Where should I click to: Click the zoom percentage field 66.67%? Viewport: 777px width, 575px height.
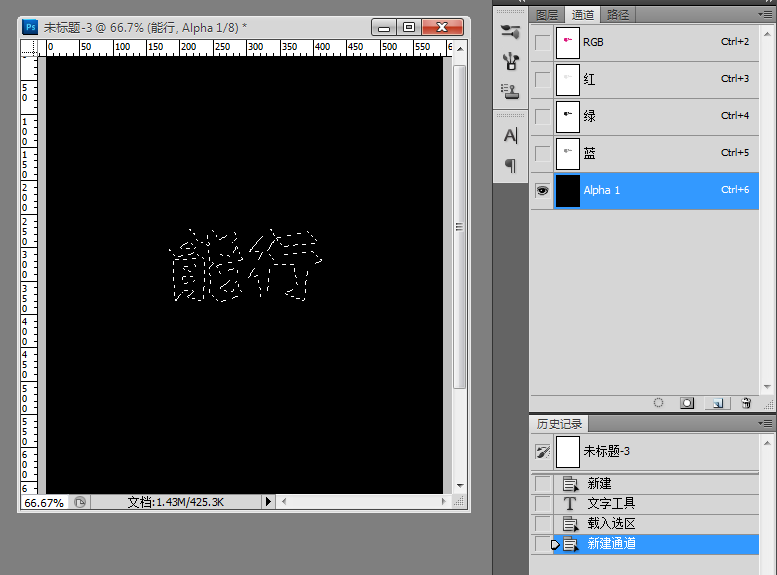[44, 503]
